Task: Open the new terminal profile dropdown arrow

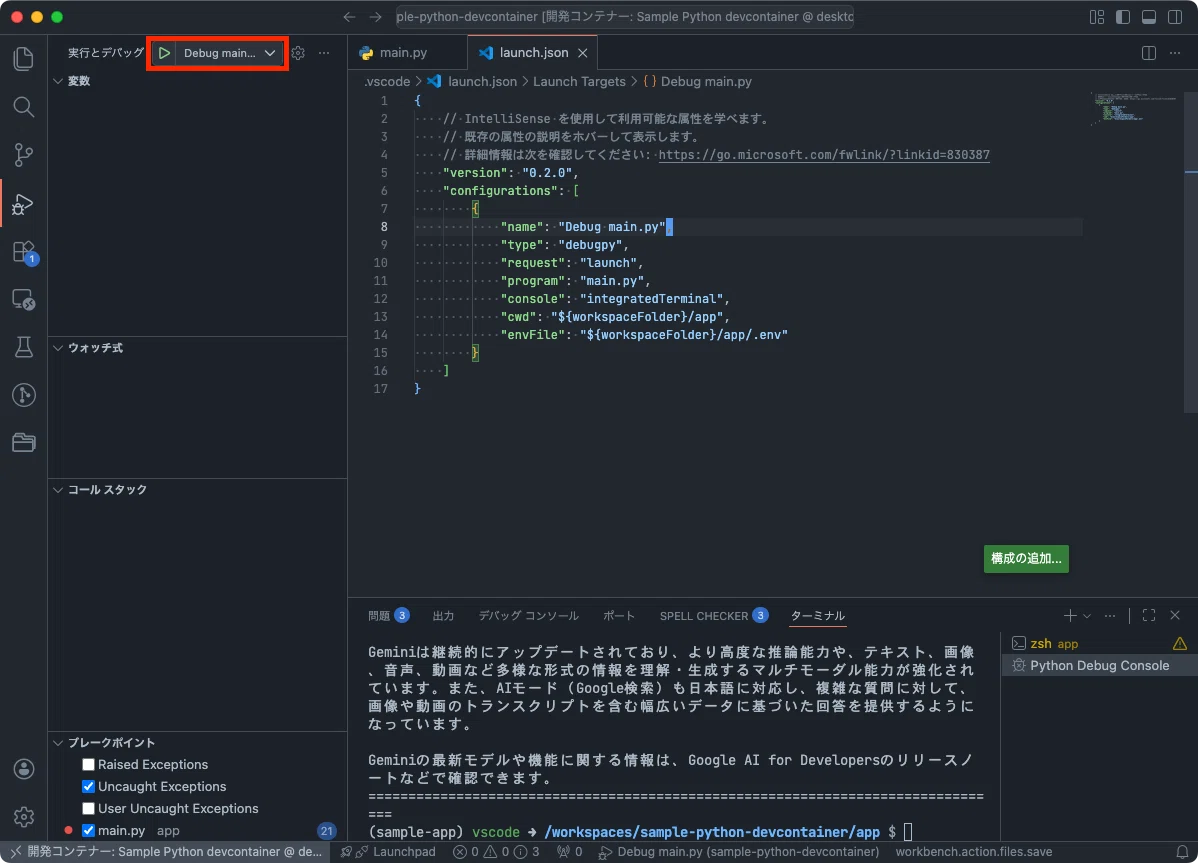Action: coord(1086,616)
